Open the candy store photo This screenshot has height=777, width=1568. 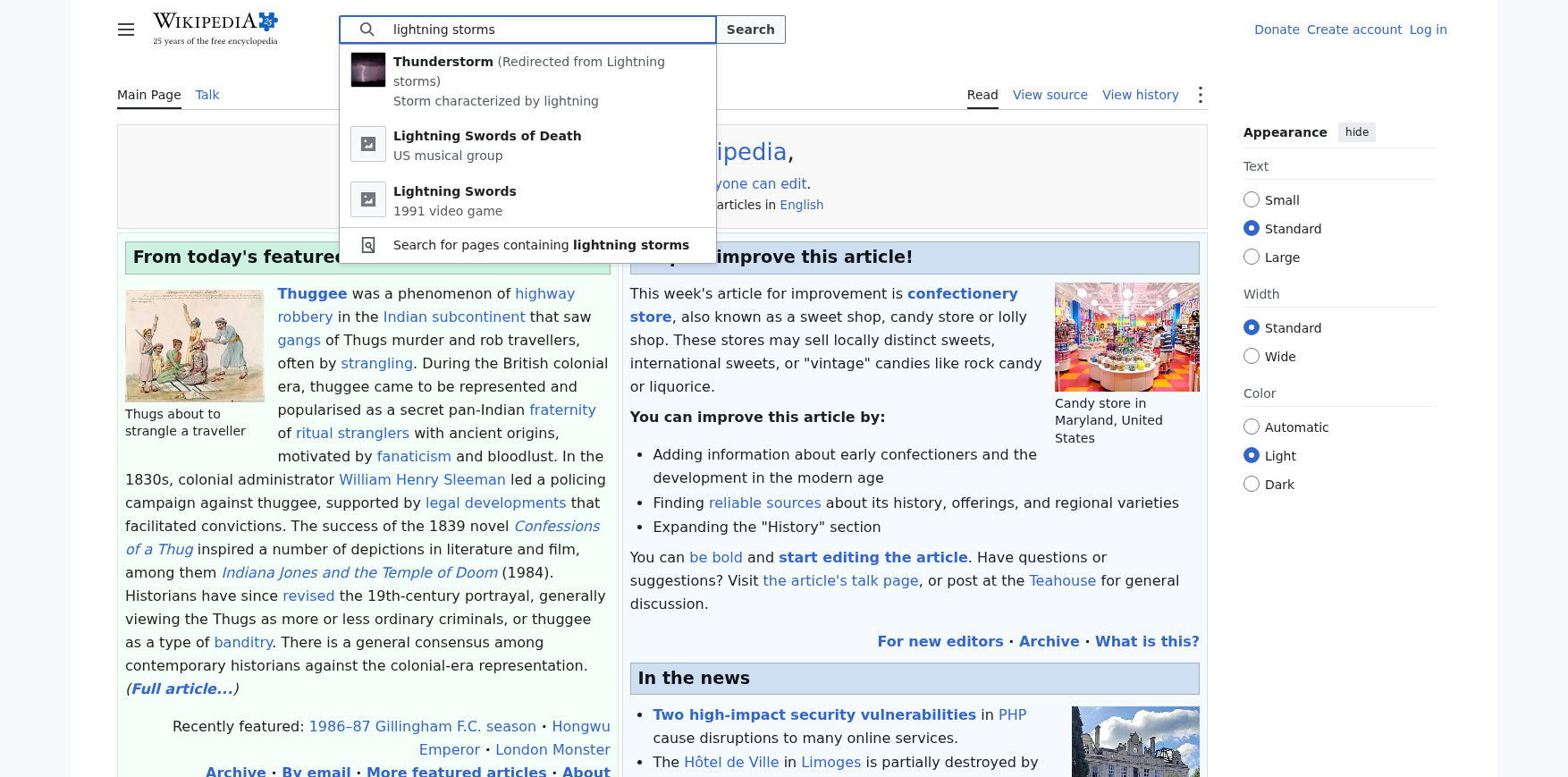point(1127,337)
